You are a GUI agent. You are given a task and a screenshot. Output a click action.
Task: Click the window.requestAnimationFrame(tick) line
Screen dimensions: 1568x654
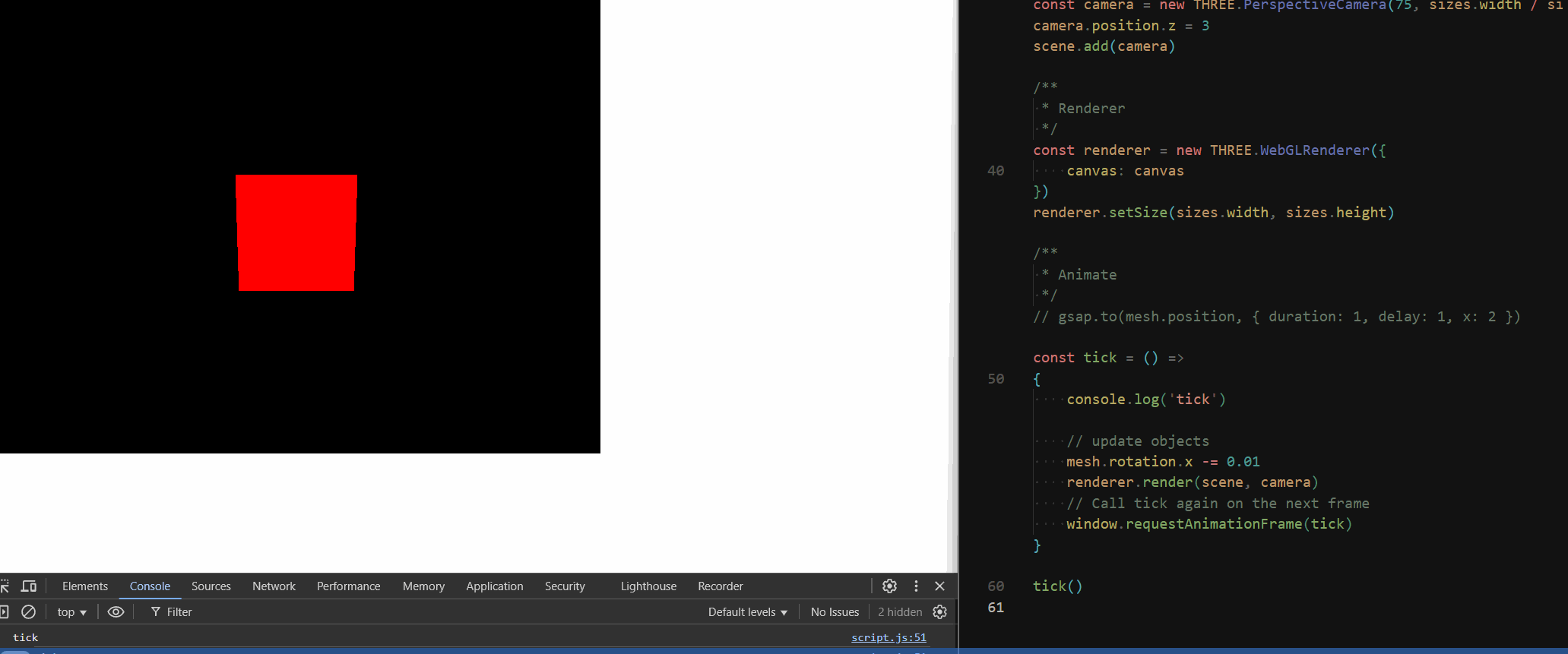(1209, 524)
